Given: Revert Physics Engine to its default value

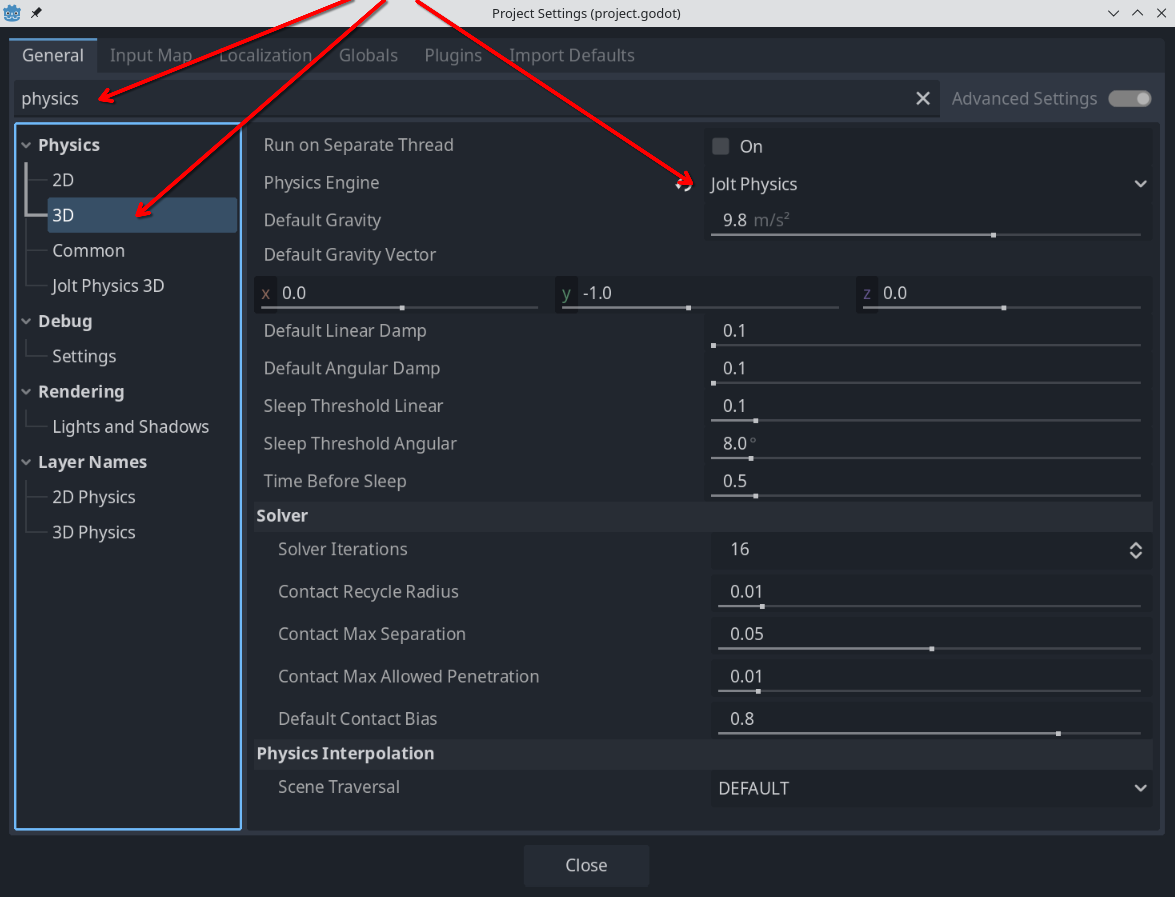Looking at the screenshot, I should click(x=684, y=184).
